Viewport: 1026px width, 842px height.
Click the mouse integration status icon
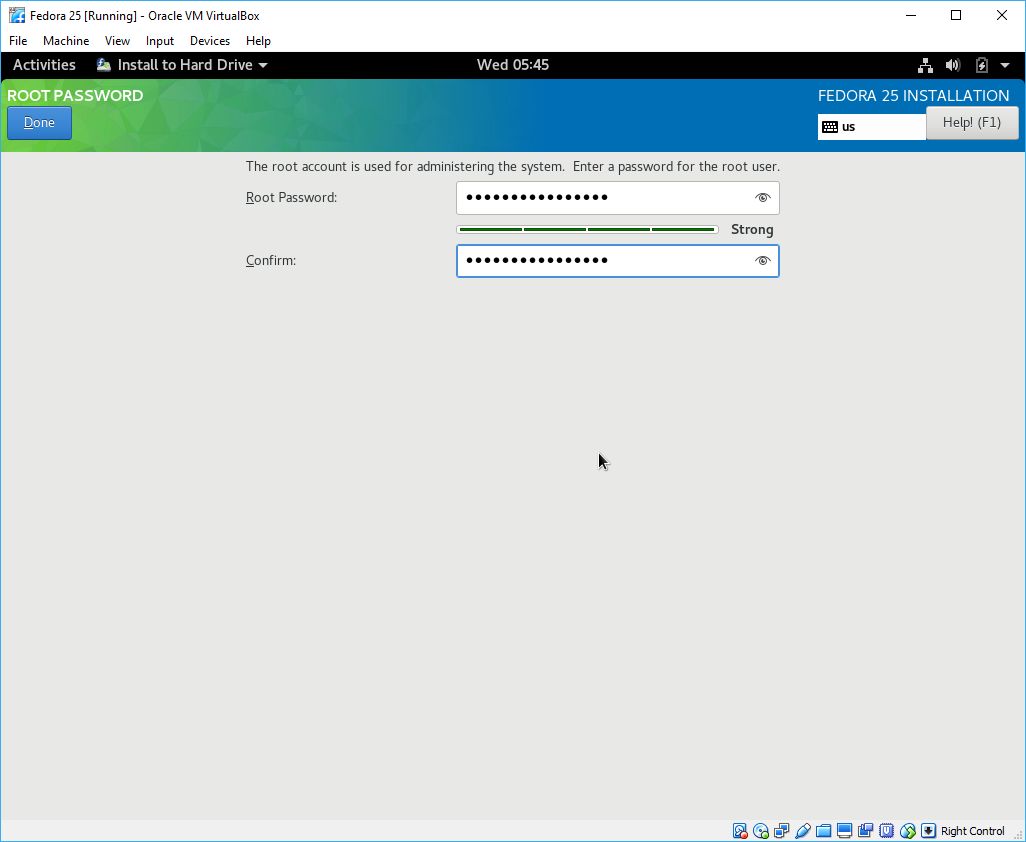907,831
